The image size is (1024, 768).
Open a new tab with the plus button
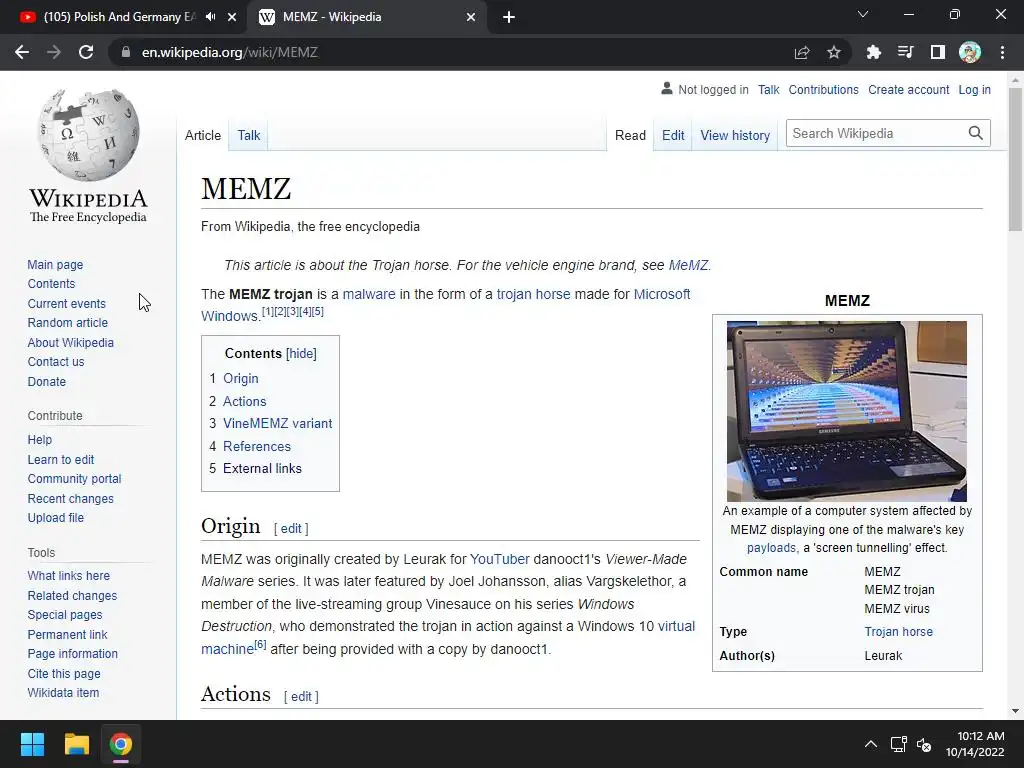[x=509, y=17]
